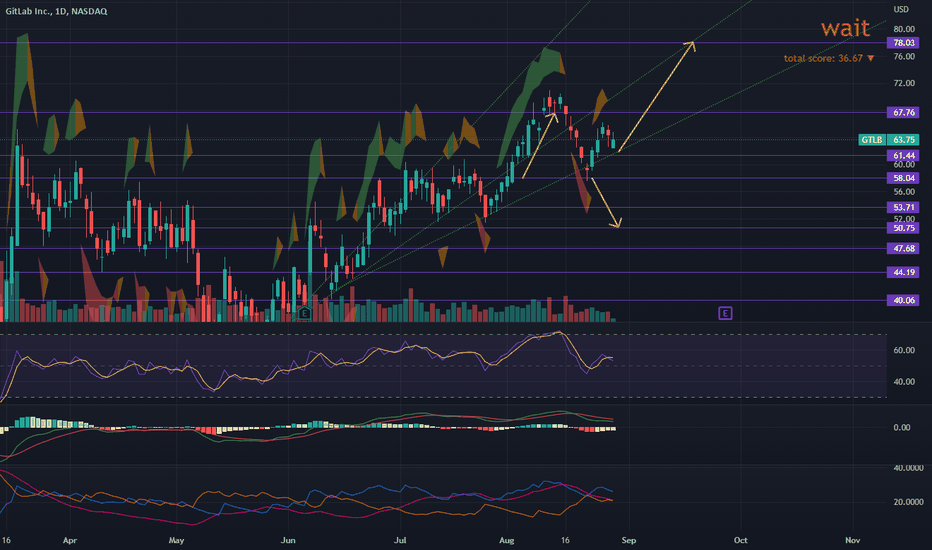Viewport: 932px width, 550px height.
Task: Select the 47.68 price level label
Action: (903, 249)
